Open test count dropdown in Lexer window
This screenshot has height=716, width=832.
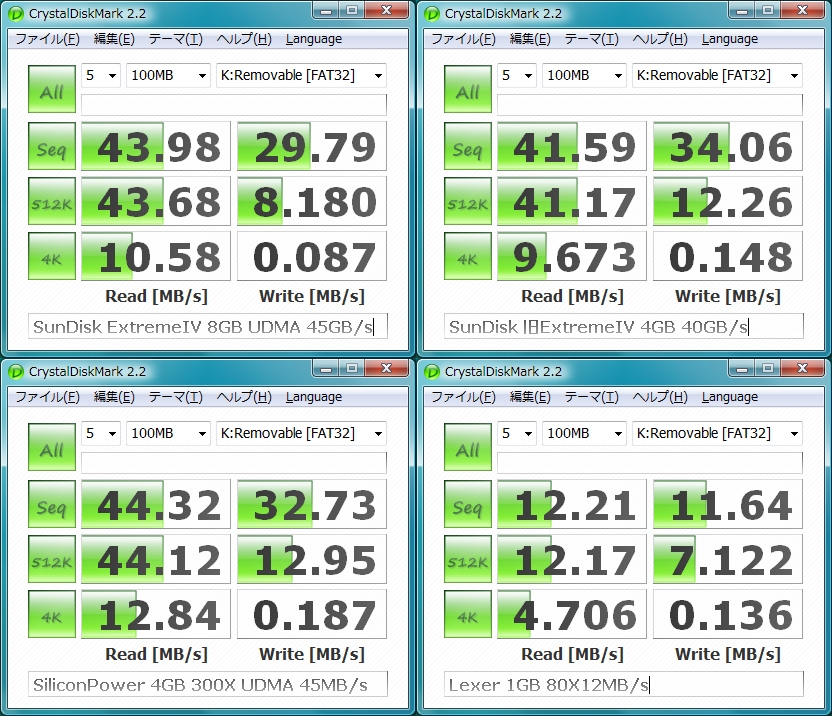[x=517, y=434]
